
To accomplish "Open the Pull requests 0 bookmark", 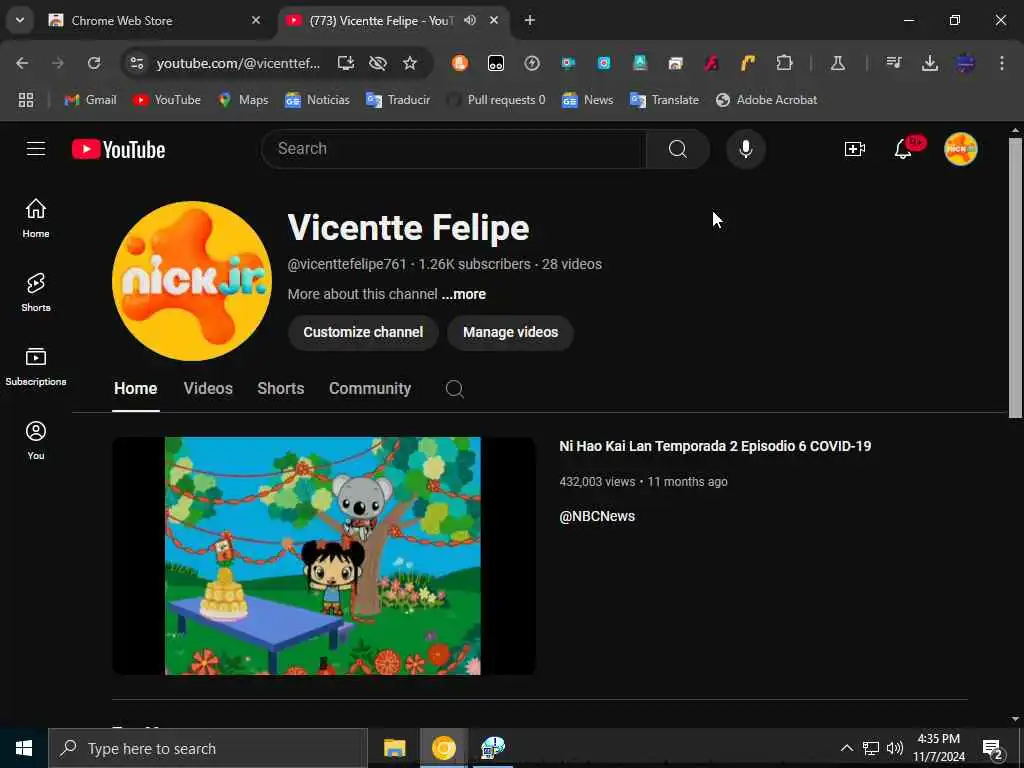I will click(x=496, y=100).
